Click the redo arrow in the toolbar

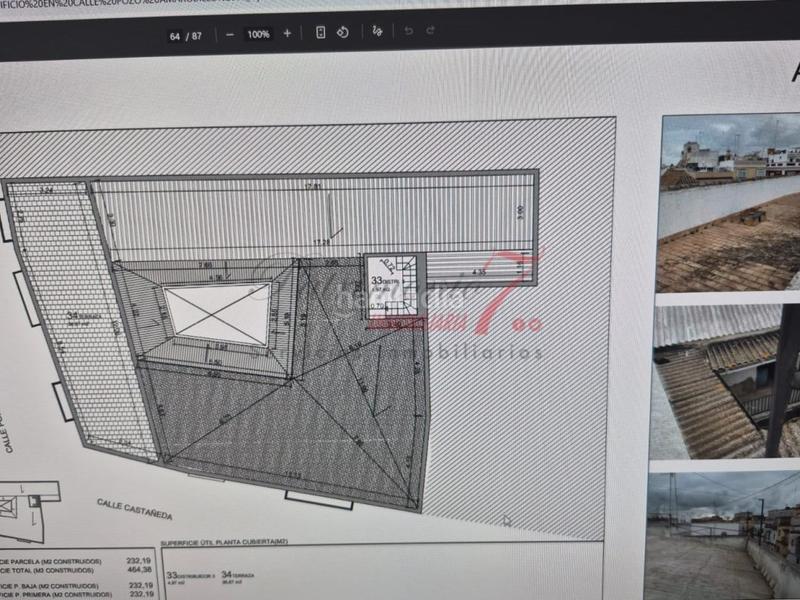(x=430, y=31)
